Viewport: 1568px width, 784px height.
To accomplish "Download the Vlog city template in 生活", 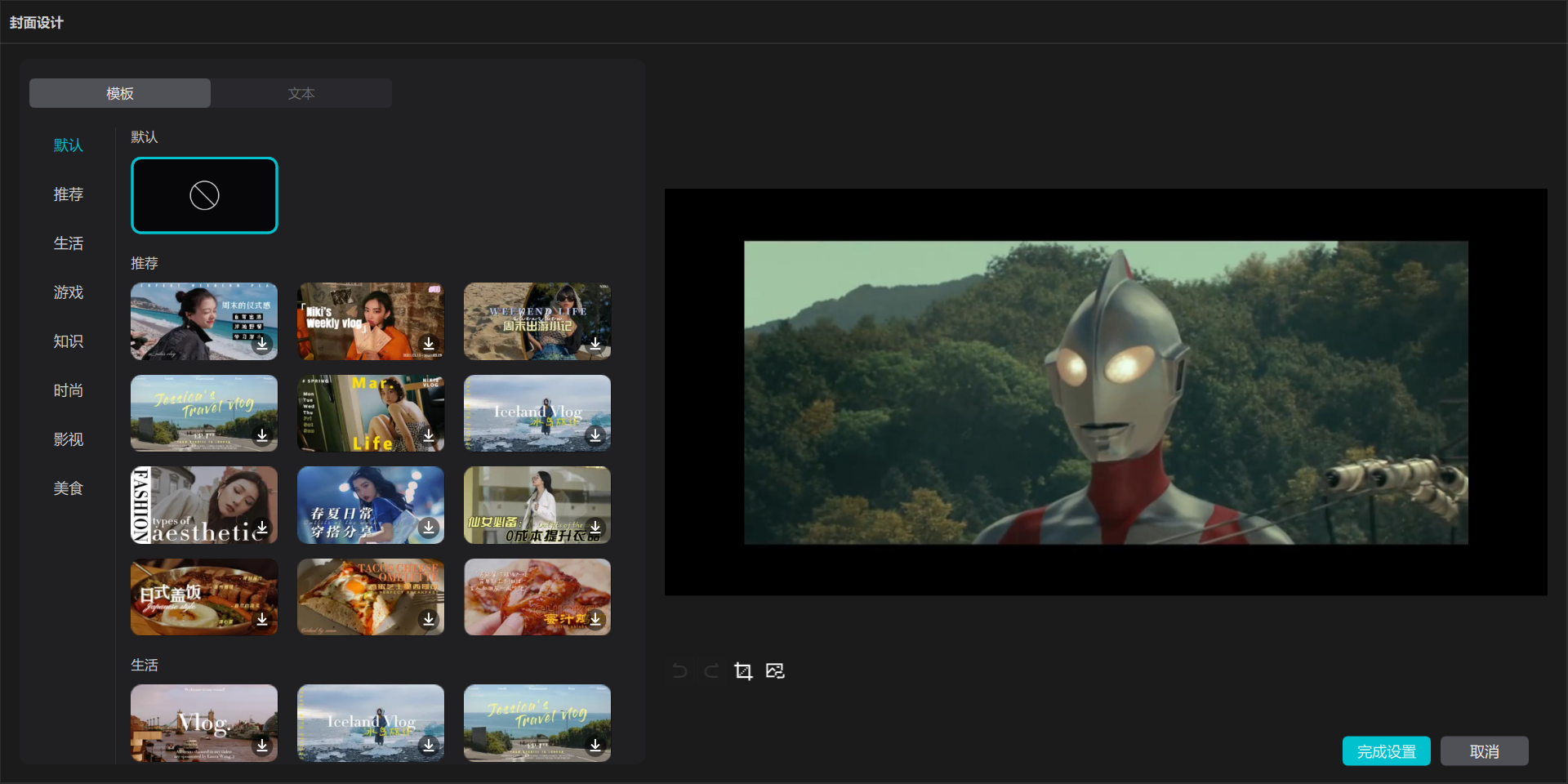I will click(x=262, y=745).
